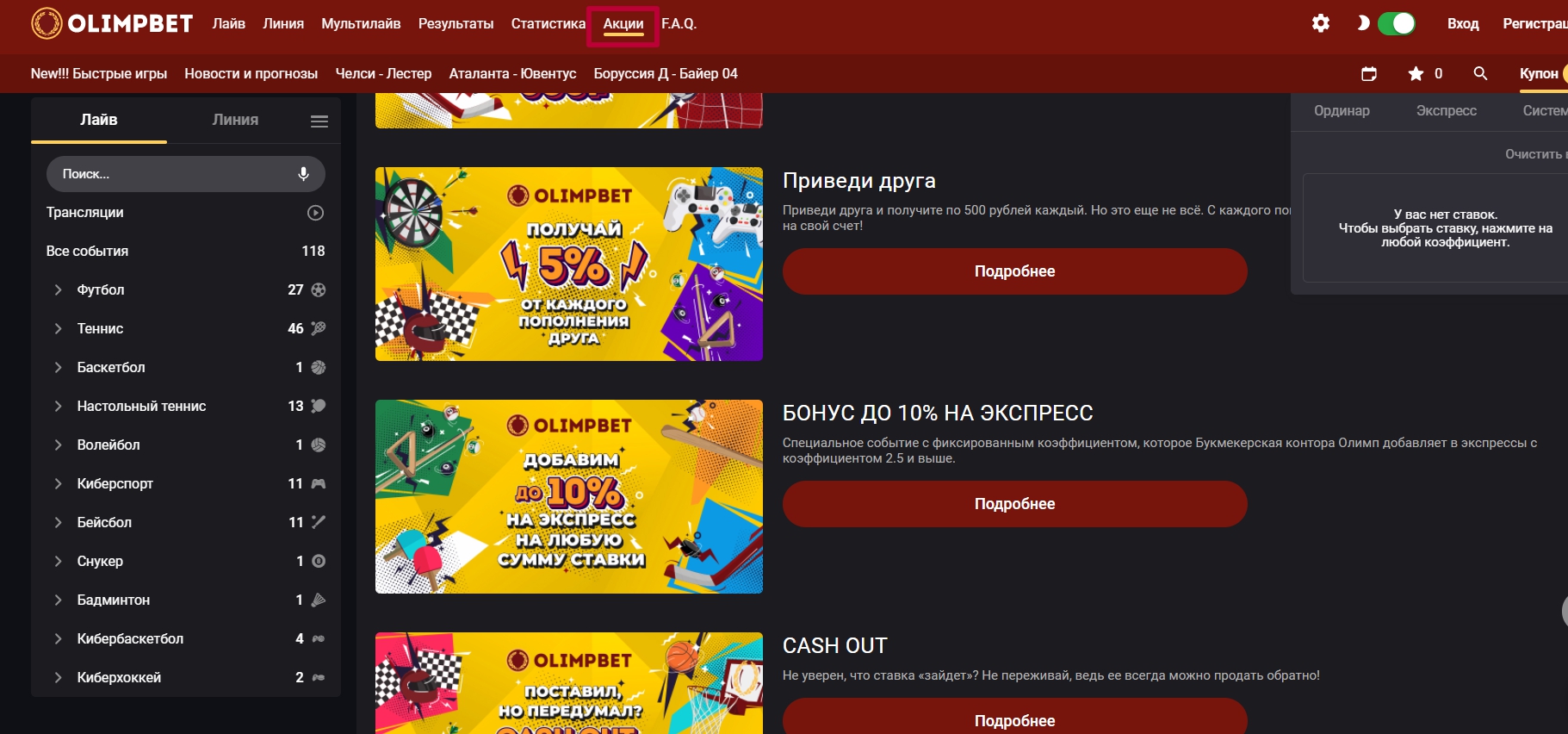Click the play icon next to Трансляции
Image resolution: width=1568 pixels, height=734 pixels.
pyautogui.click(x=316, y=213)
